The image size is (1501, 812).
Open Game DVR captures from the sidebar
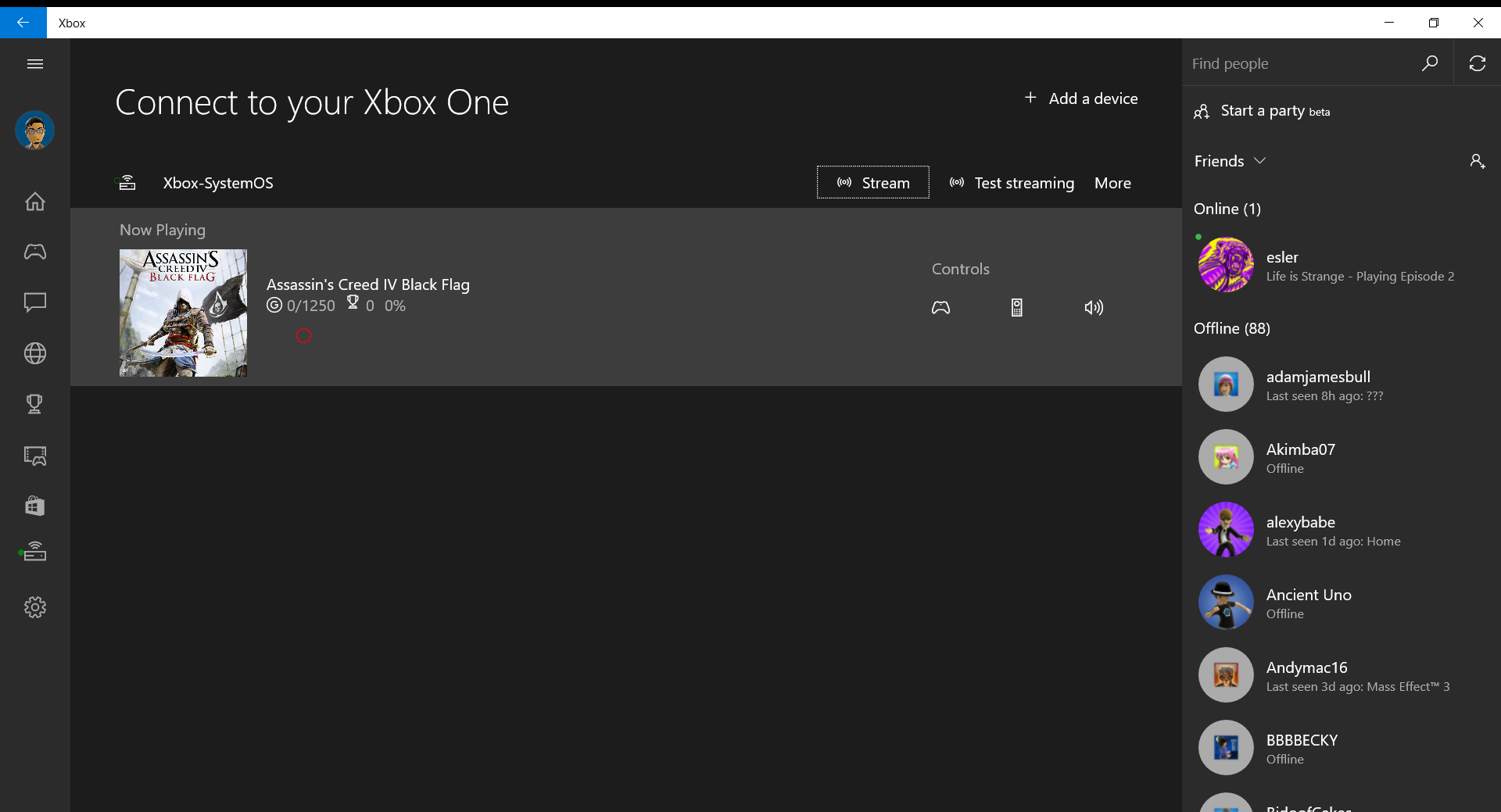click(x=35, y=456)
